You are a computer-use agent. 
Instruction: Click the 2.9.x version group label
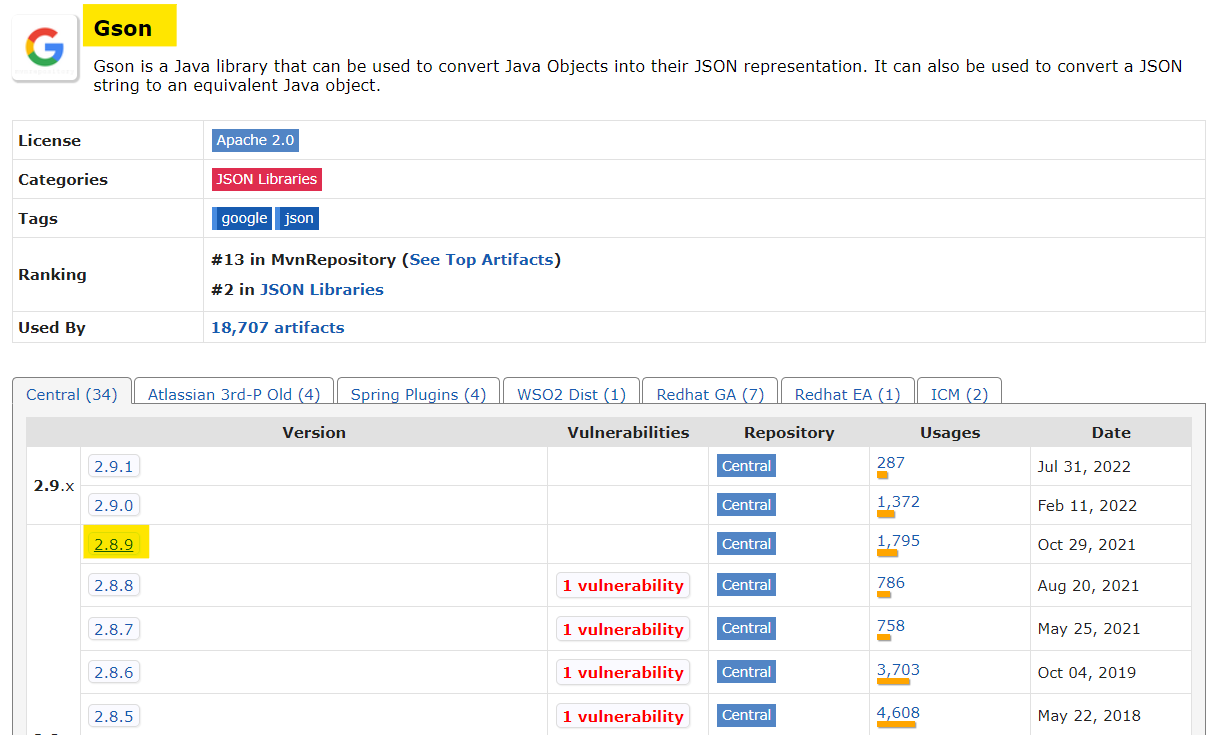[x=54, y=486]
